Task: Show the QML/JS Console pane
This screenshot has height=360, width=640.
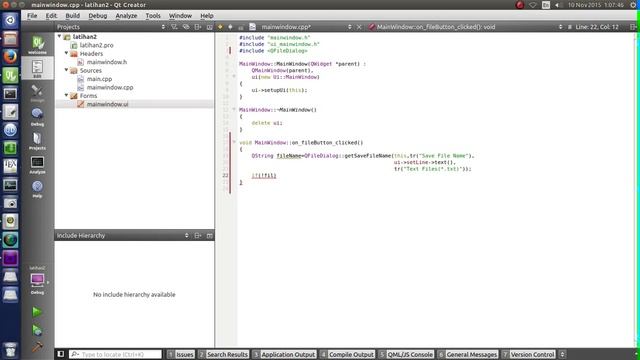Action: pos(406,354)
